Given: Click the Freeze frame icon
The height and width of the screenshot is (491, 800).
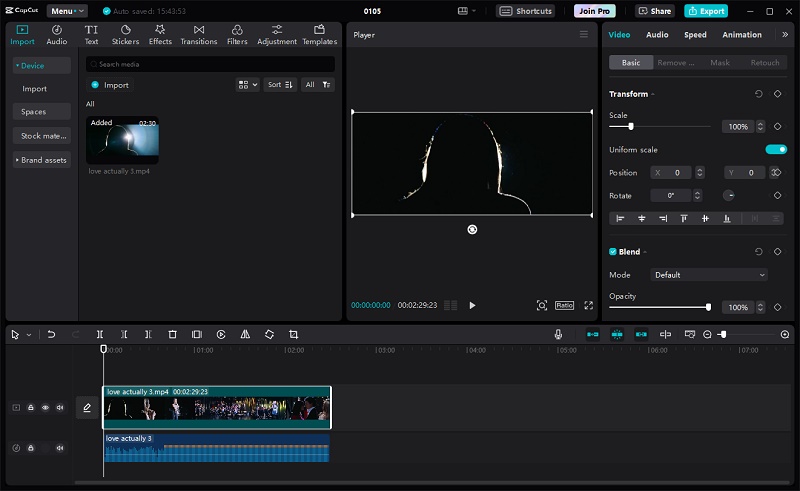Looking at the screenshot, I should click(x=196, y=334).
